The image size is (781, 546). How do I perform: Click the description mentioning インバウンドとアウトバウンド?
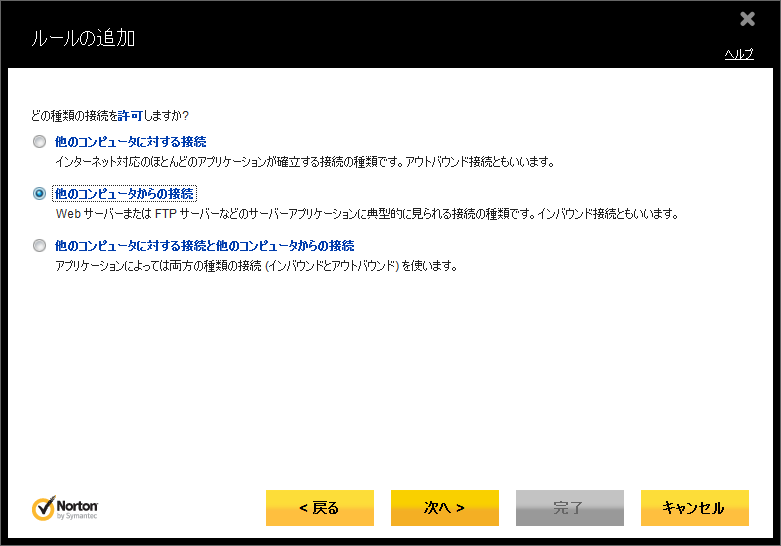(256, 265)
